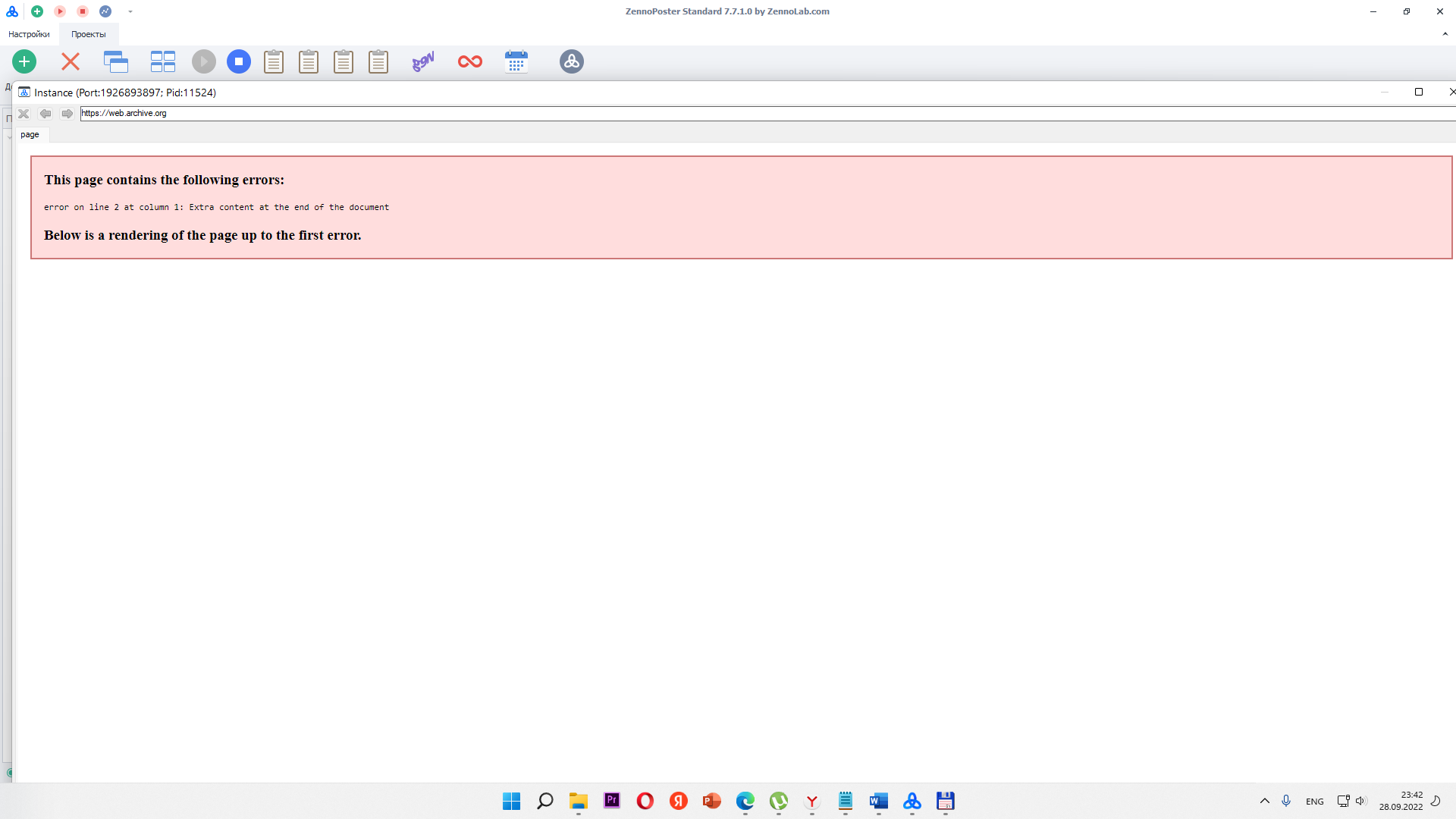Click the red infinity loop icon
This screenshot has width=1456, height=819.
(470, 61)
